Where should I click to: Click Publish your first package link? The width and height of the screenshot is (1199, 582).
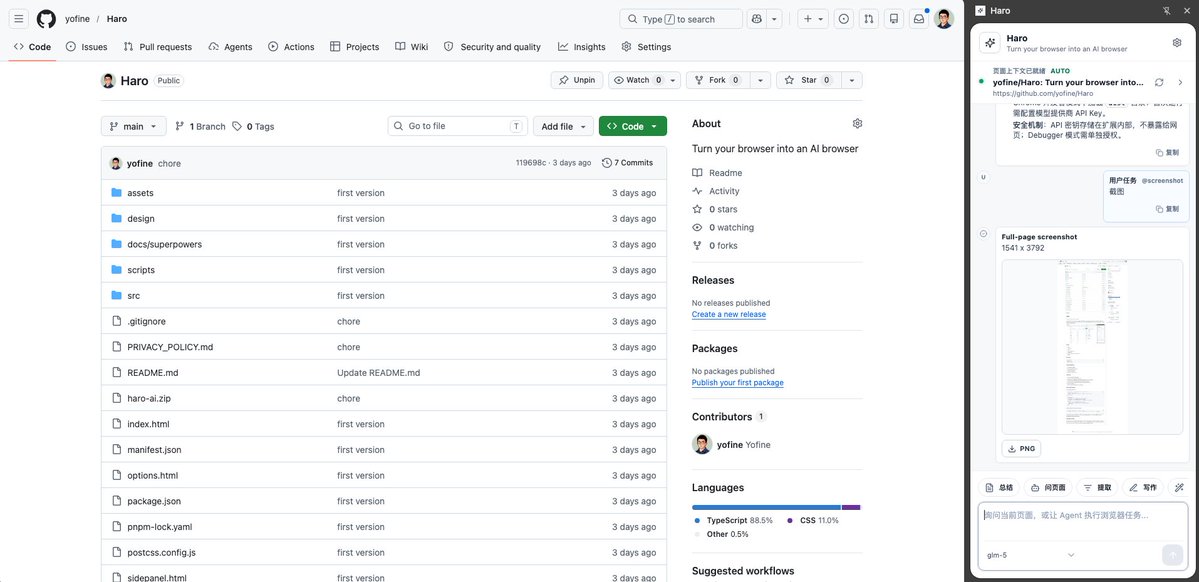(737, 382)
